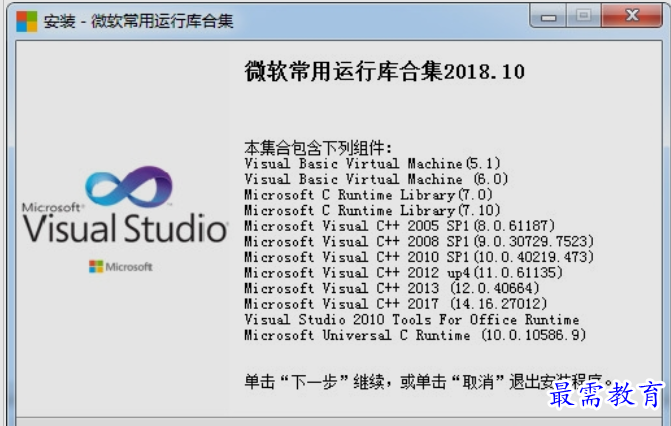Viewport: 671px width, 426px height.
Task: Click Microsoft C Runtime Library(7.10) line
Action: point(372,210)
